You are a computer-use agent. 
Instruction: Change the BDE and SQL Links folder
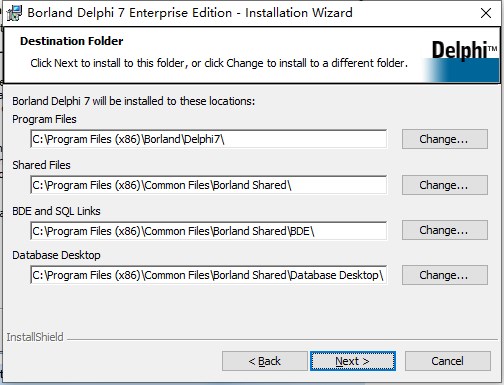445,230
